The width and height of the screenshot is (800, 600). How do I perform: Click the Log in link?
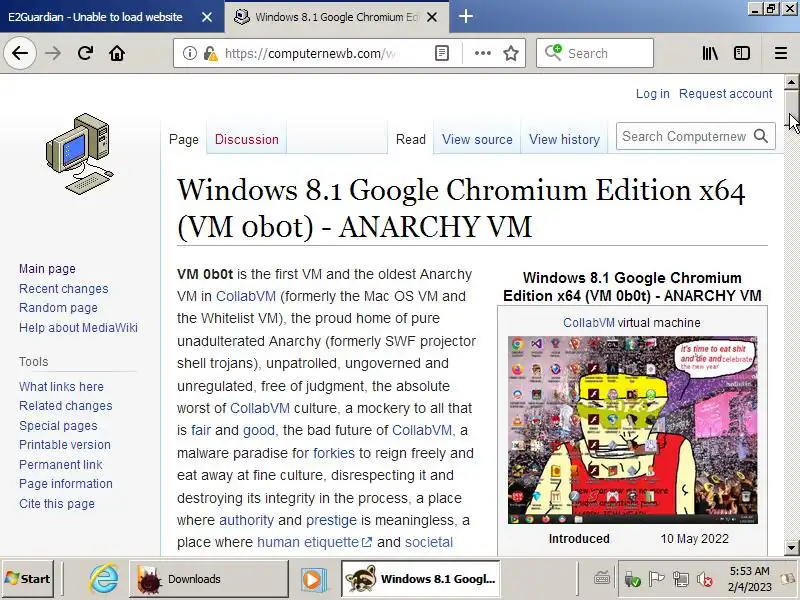point(652,94)
